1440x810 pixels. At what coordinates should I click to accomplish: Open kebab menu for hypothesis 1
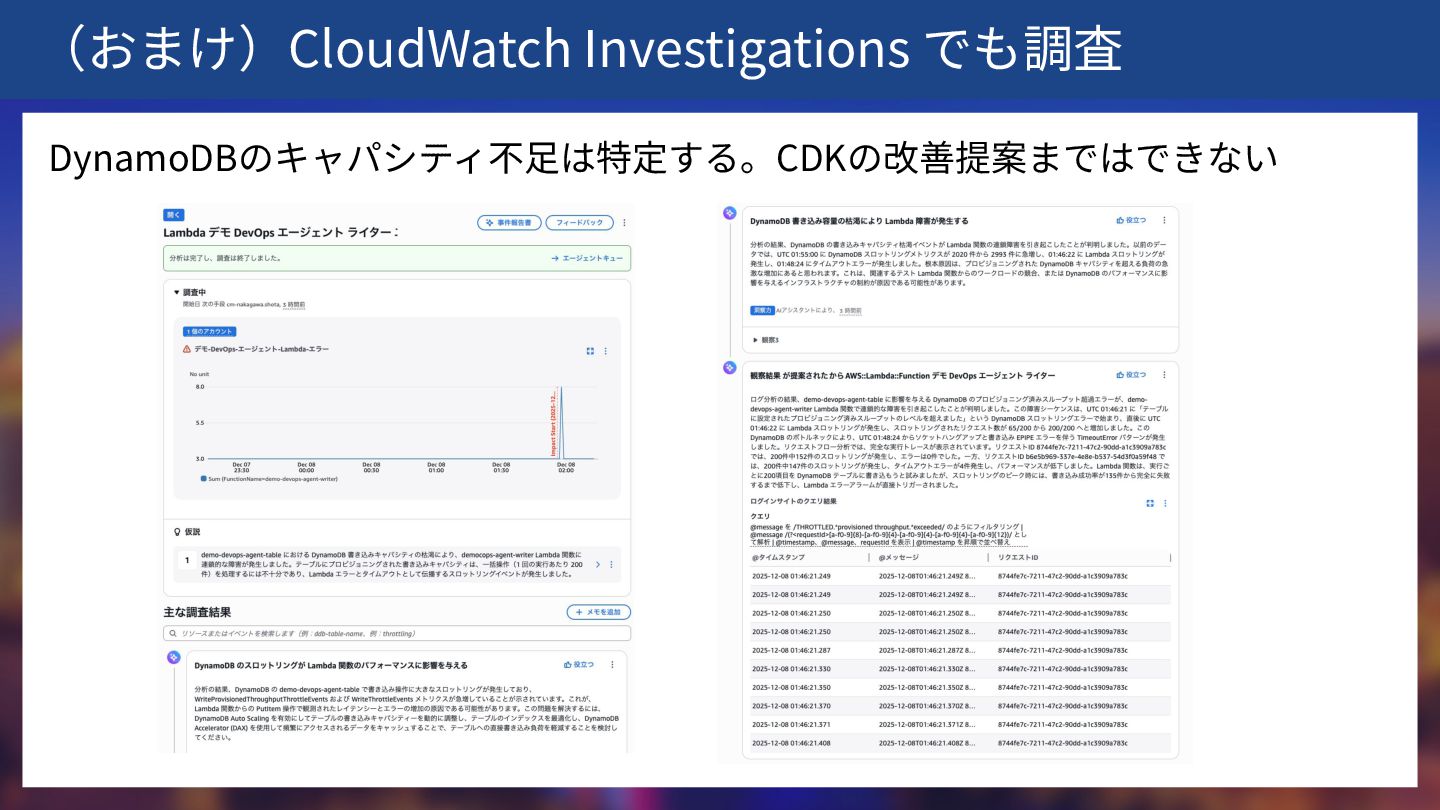(611, 565)
